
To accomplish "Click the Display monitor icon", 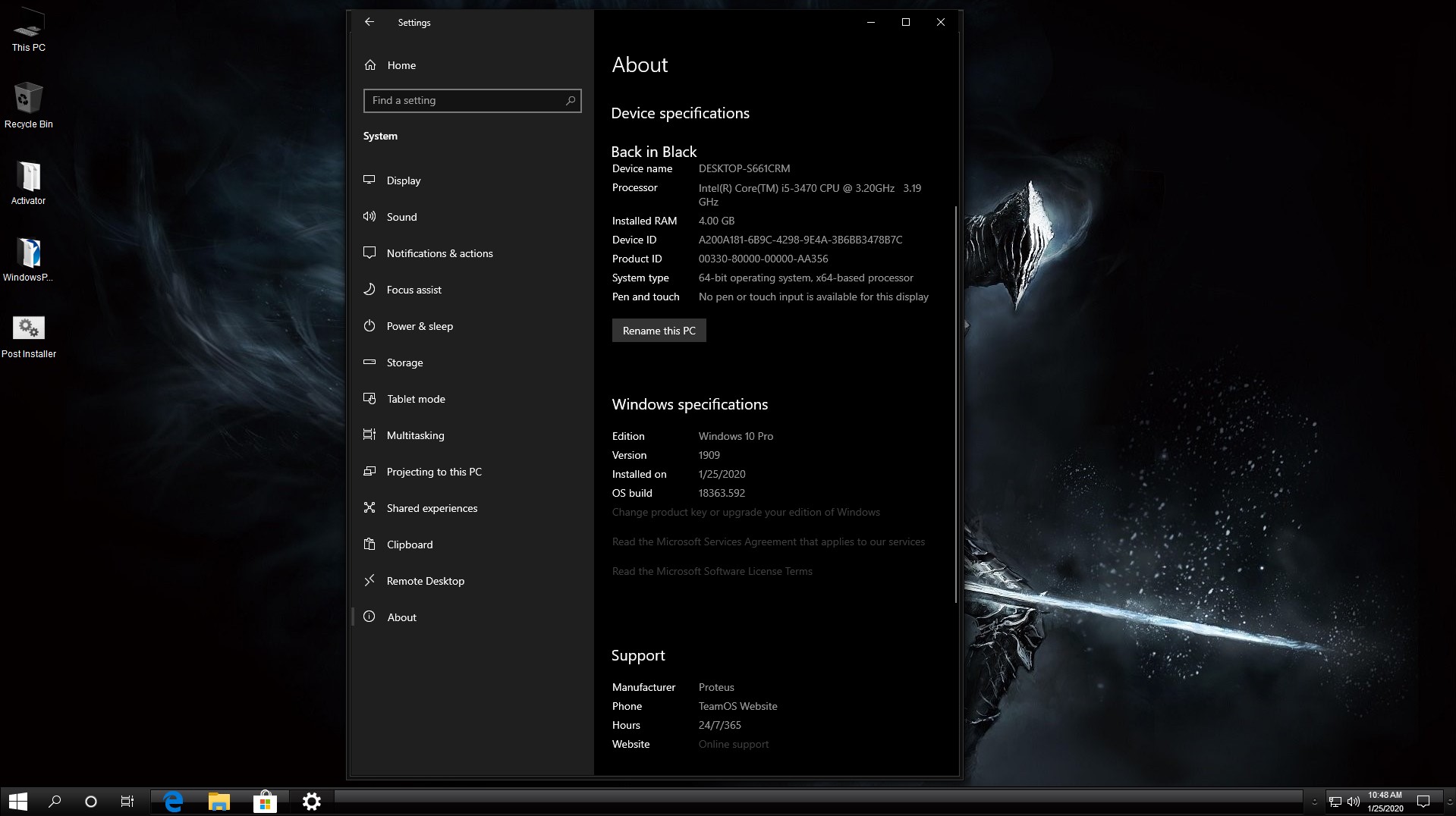I will point(370,180).
